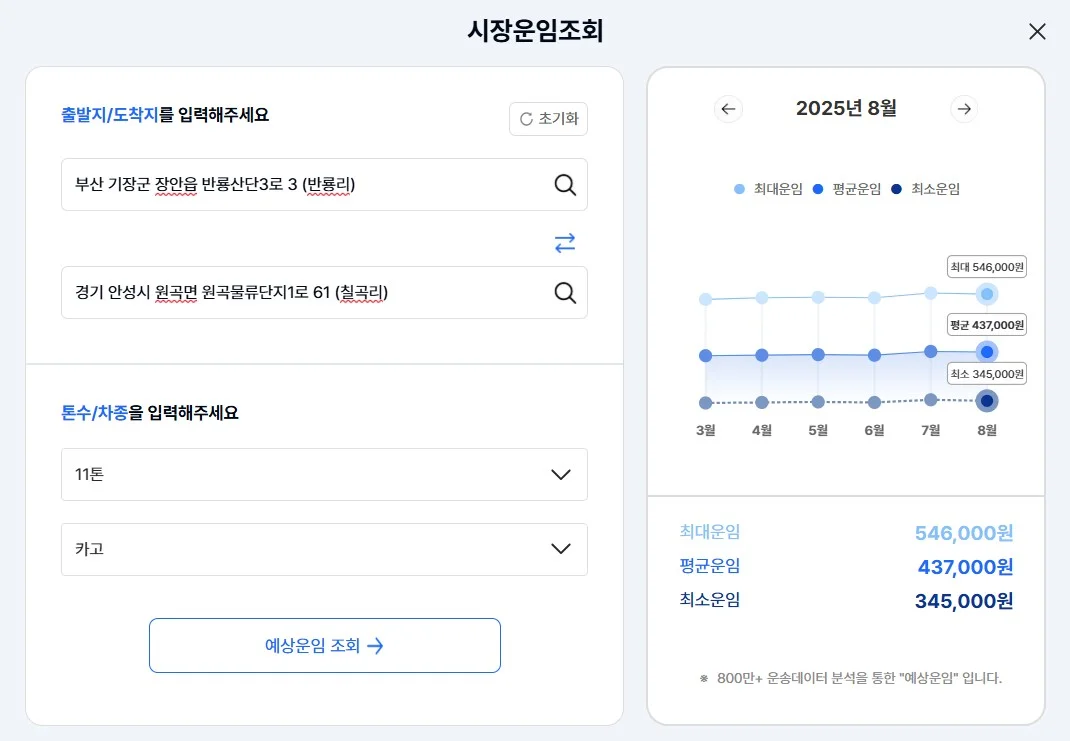Click the 8월 minimum fare data point

pyautogui.click(x=987, y=401)
